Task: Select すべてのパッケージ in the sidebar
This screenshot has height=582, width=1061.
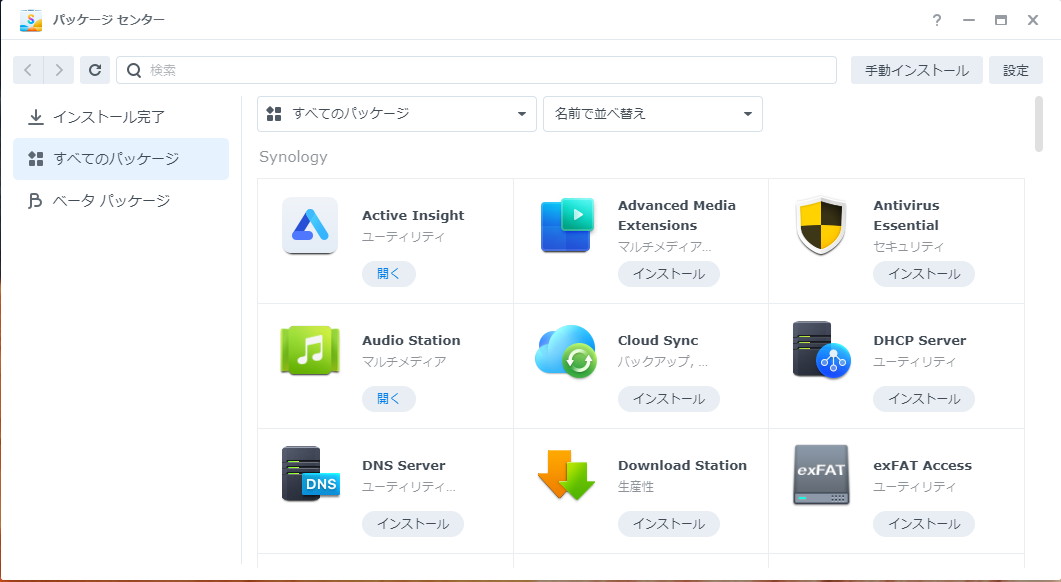Action: tap(121, 159)
